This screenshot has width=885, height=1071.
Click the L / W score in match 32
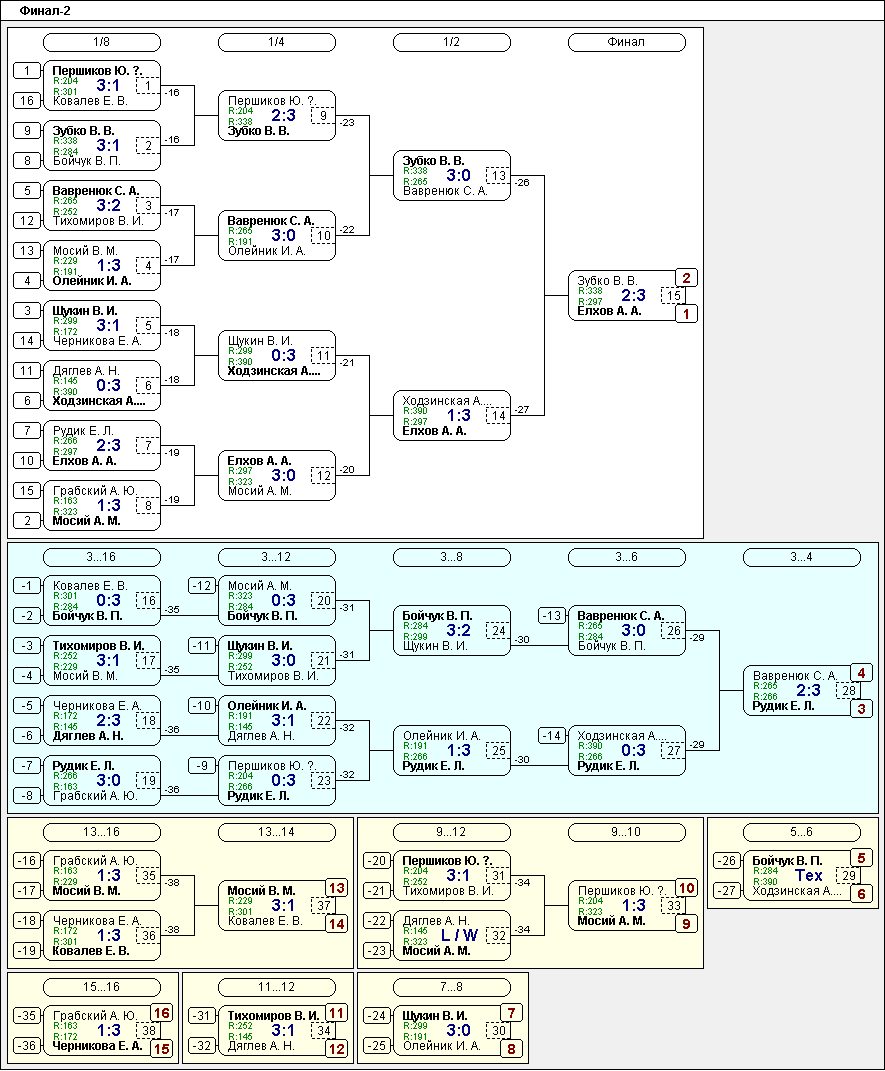459,936
